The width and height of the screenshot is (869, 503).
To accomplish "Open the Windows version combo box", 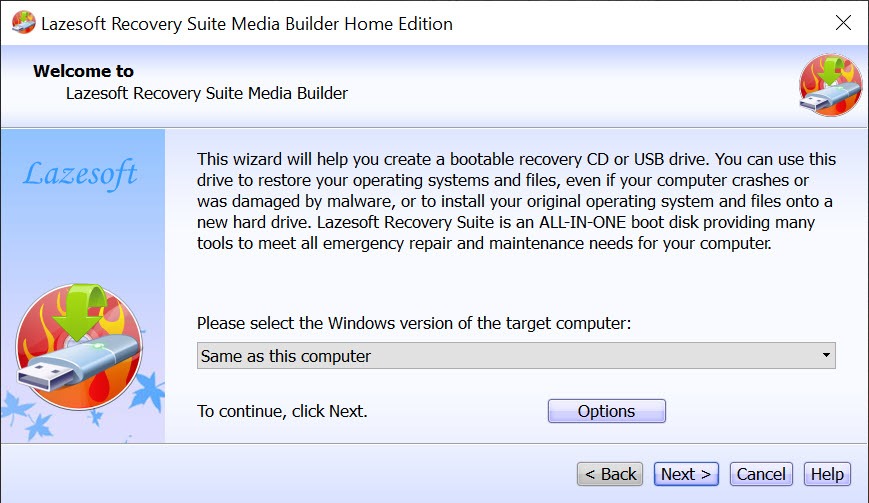I will click(x=516, y=356).
